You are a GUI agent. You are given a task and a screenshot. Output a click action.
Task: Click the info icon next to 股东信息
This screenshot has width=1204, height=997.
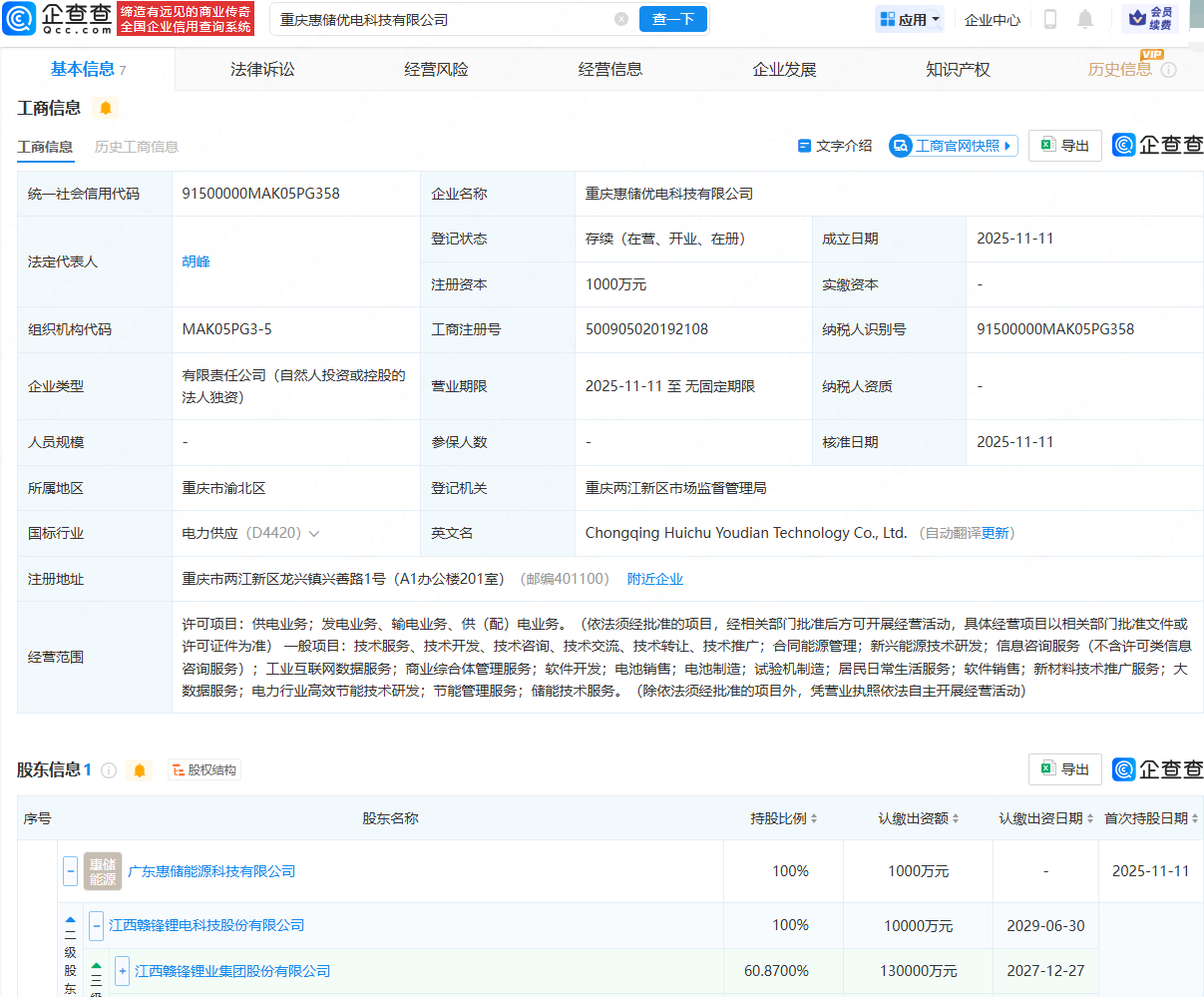109,770
